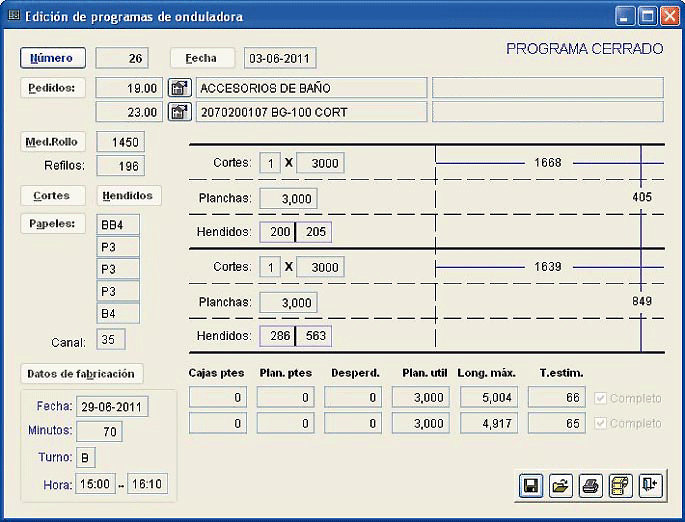Screen dimensions: 685x522
Task: Click the ACCESORIOS DE BAÑO description field
Action: [x=311, y=88]
